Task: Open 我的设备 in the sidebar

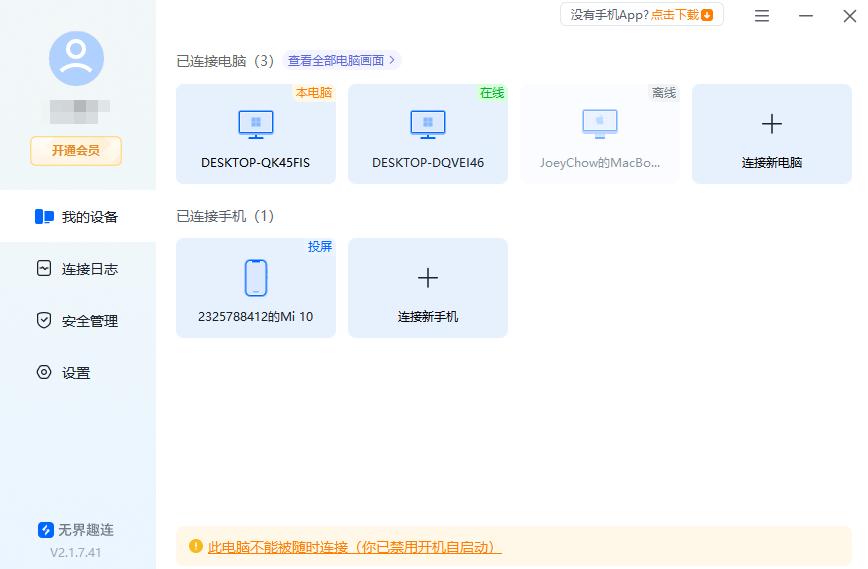Action: coord(78,216)
